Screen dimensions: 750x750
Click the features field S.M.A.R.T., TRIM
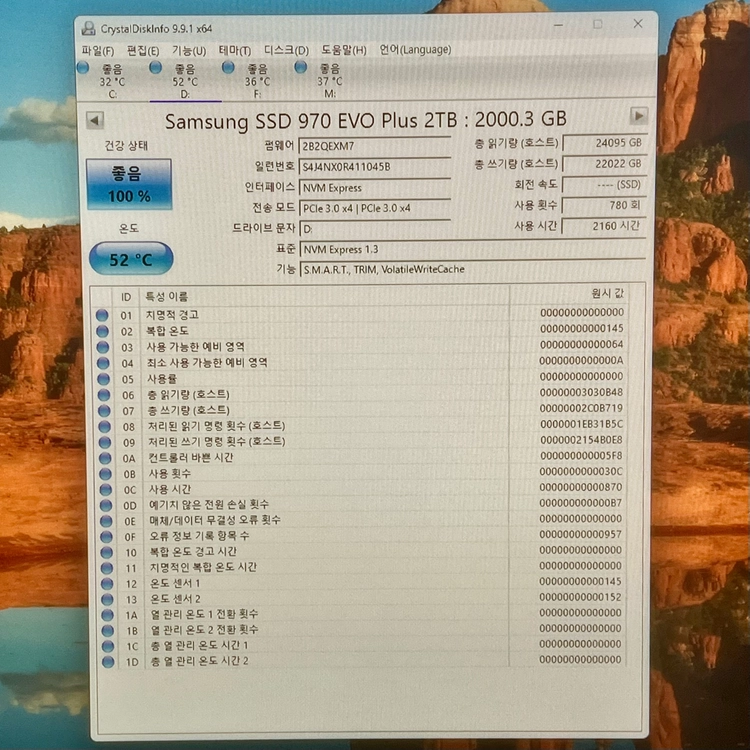pos(473,269)
